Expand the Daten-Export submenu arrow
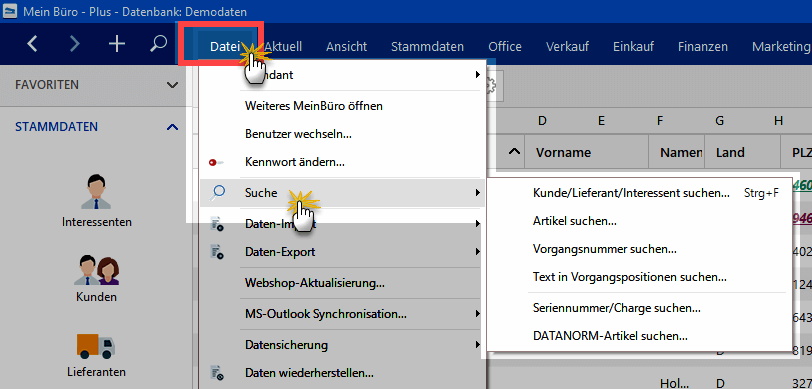The image size is (812, 389). point(477,252)
